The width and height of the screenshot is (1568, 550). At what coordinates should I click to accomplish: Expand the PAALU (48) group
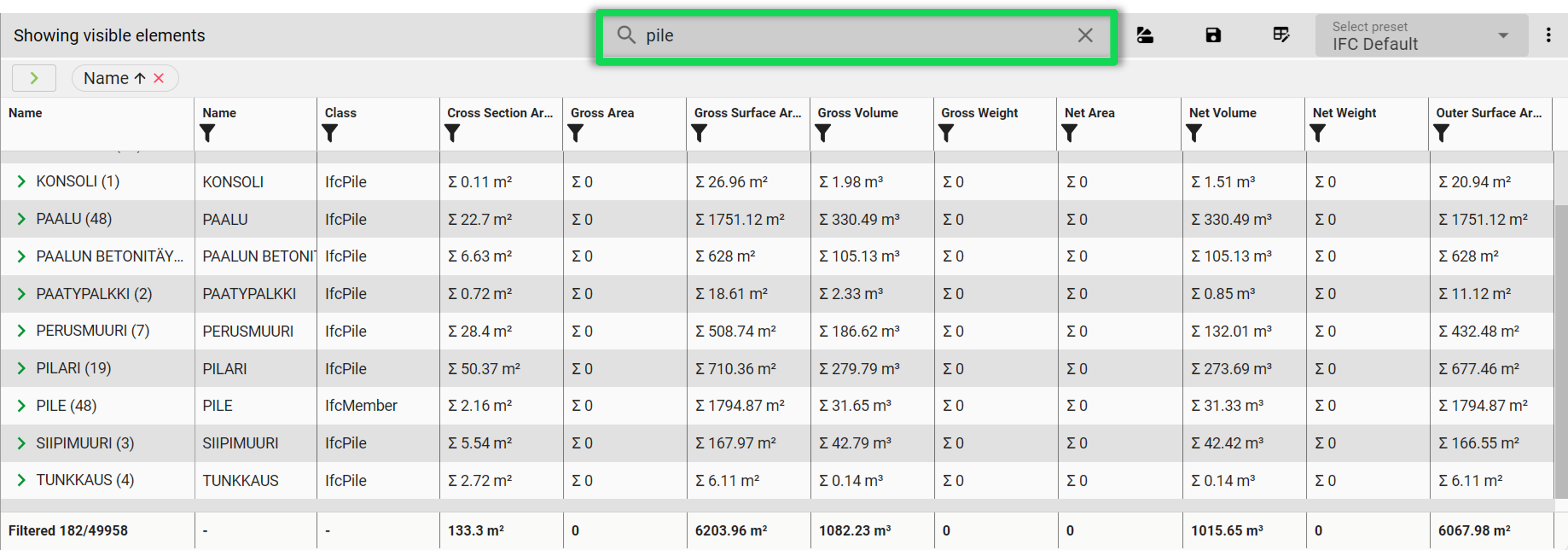pyautogui.click(x=21, y=219)
